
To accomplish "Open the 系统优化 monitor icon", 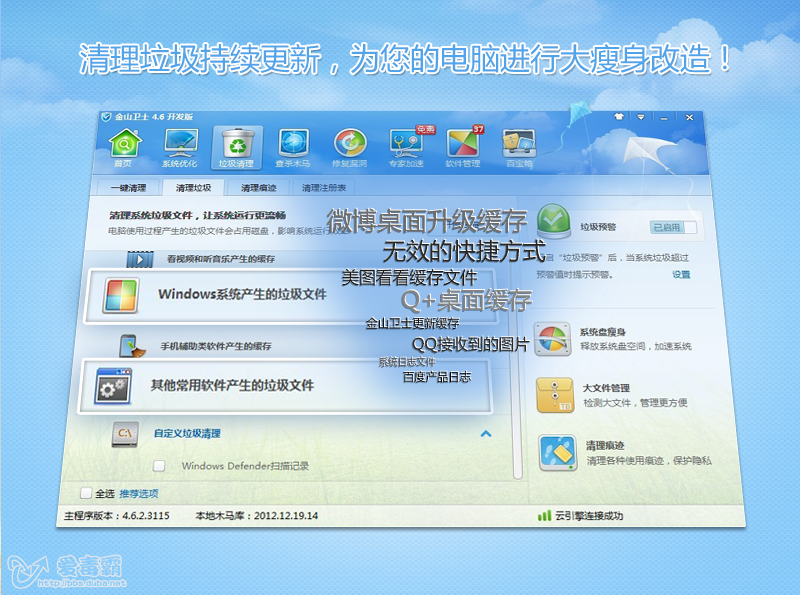I will pyautogui.click(x=180, y=143).
